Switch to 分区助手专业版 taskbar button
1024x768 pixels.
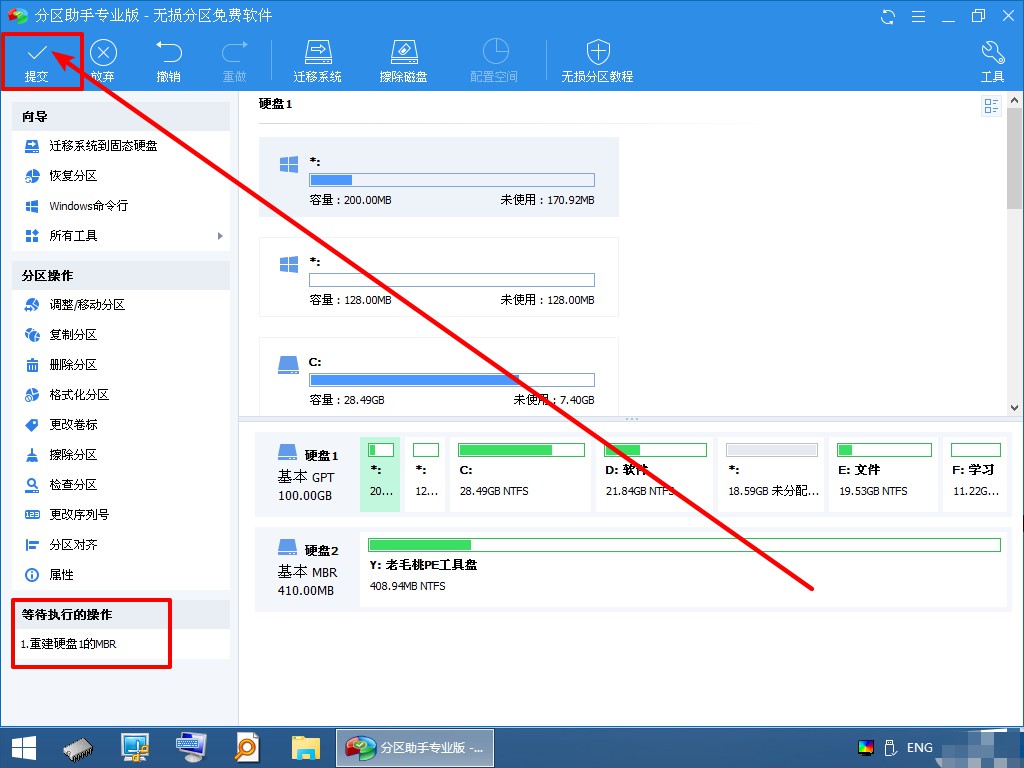click(415, 748)
